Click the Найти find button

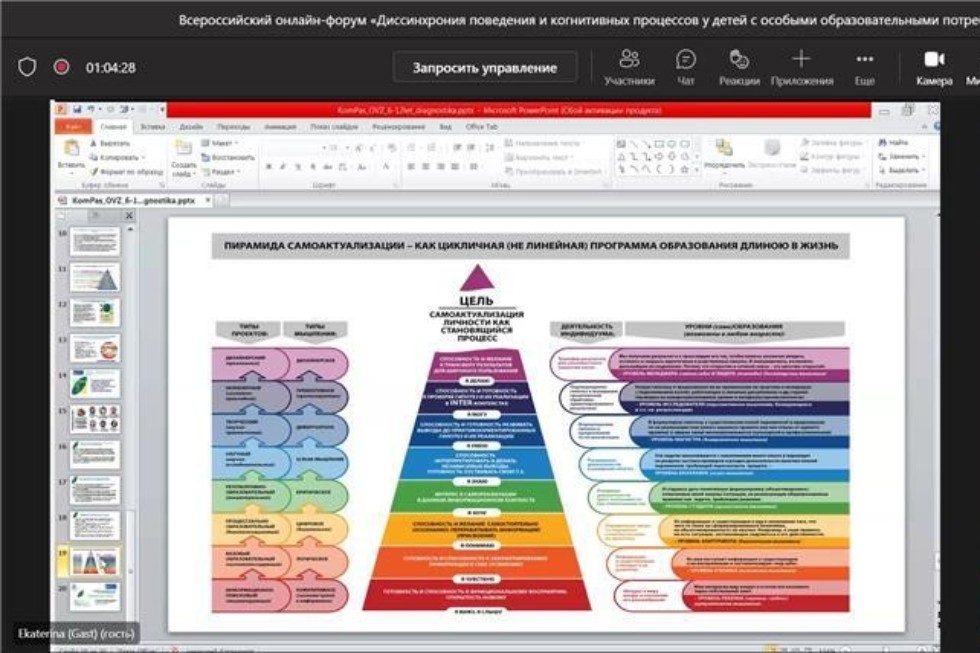pos(893,143)
